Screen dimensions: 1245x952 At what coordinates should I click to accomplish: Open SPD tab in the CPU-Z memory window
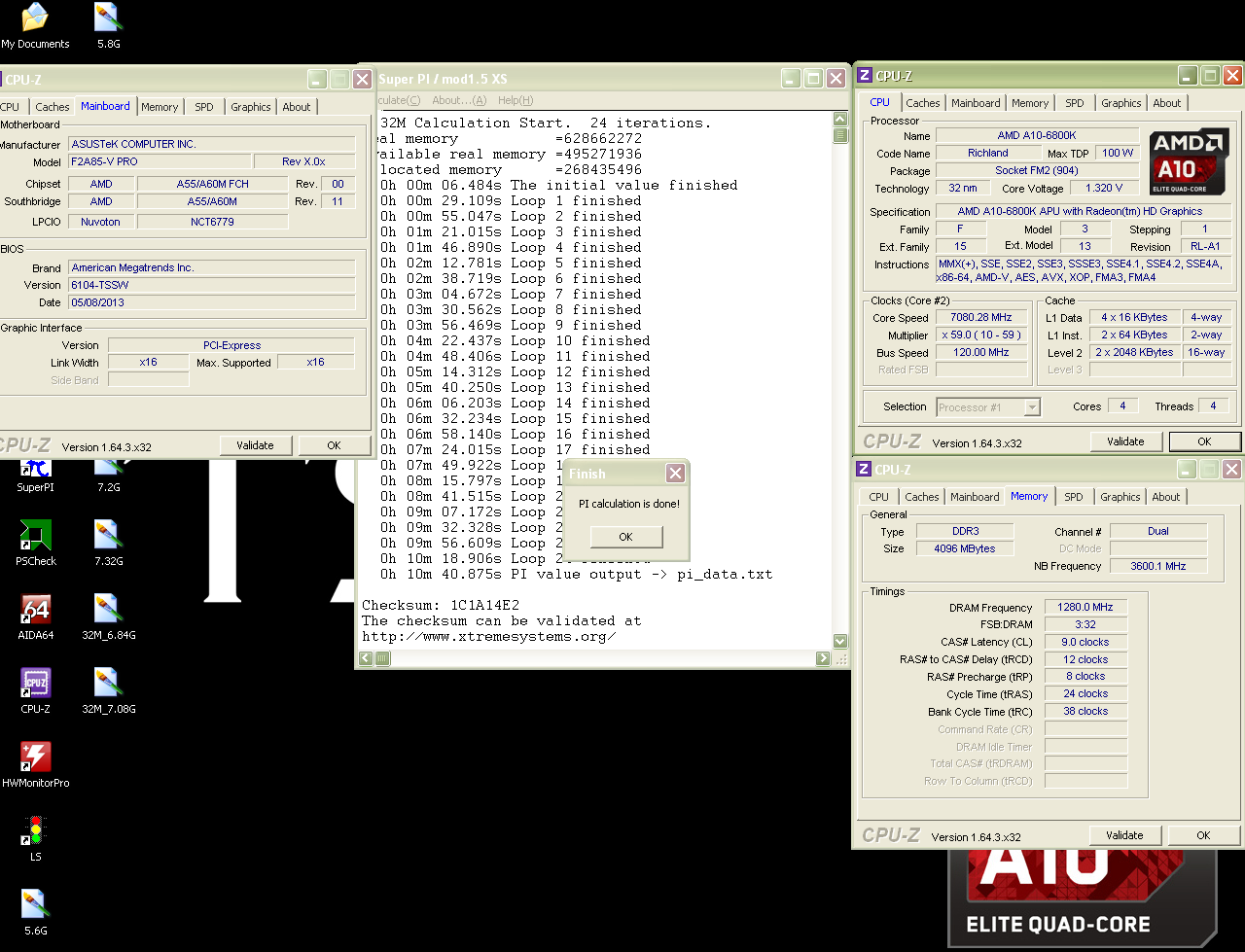click(1074, 497)
